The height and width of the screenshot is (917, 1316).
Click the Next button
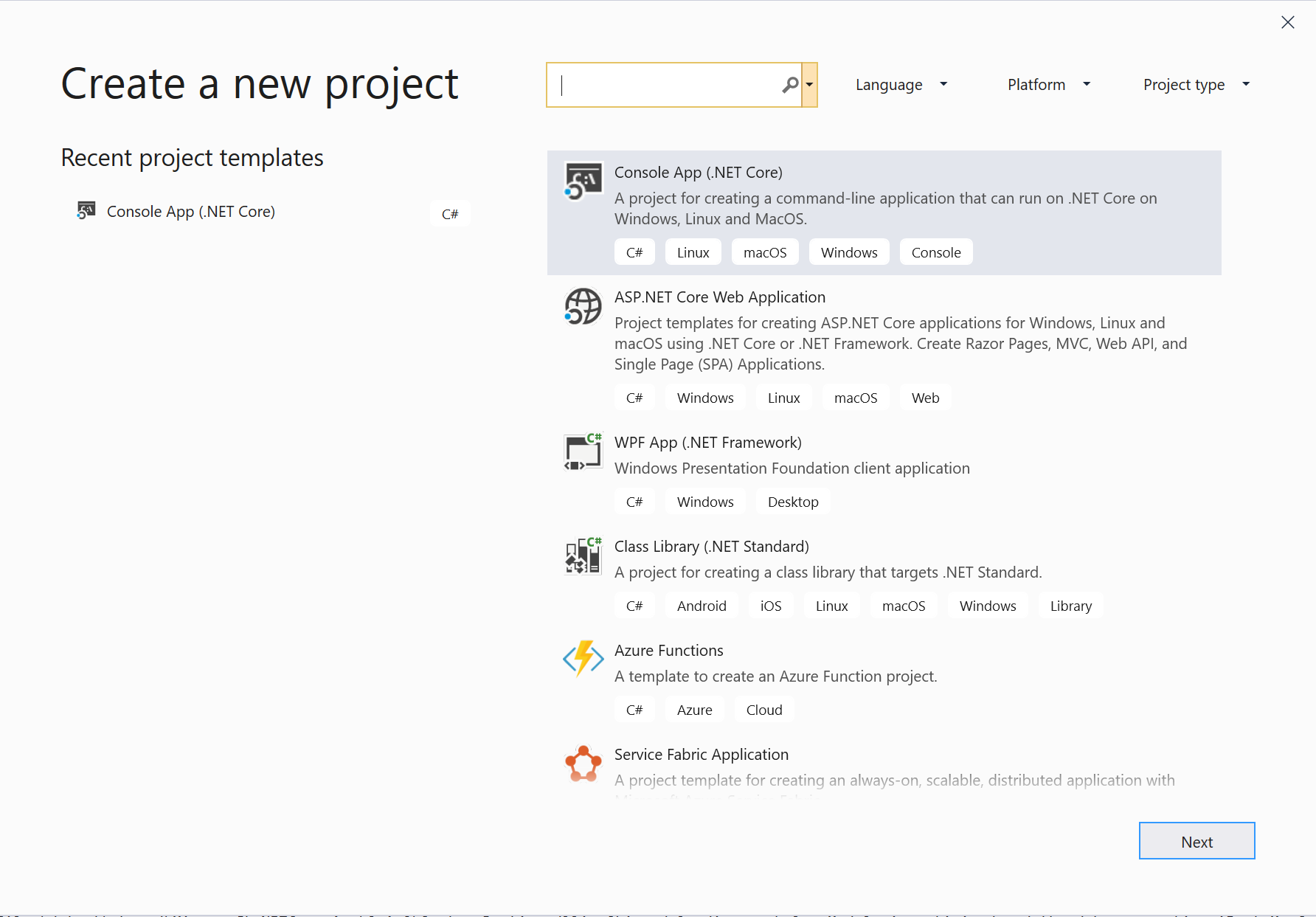[1196, 841]
